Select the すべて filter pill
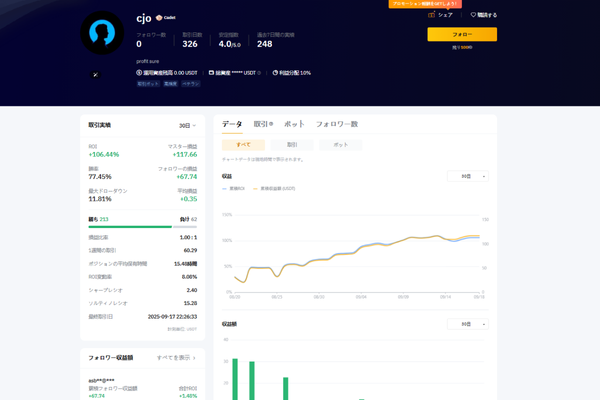 243,145
